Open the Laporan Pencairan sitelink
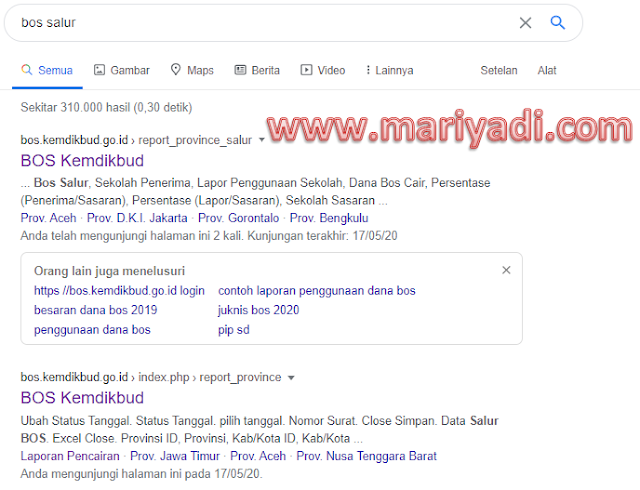This screenshot has height=490, width=640. click(70, 456)
